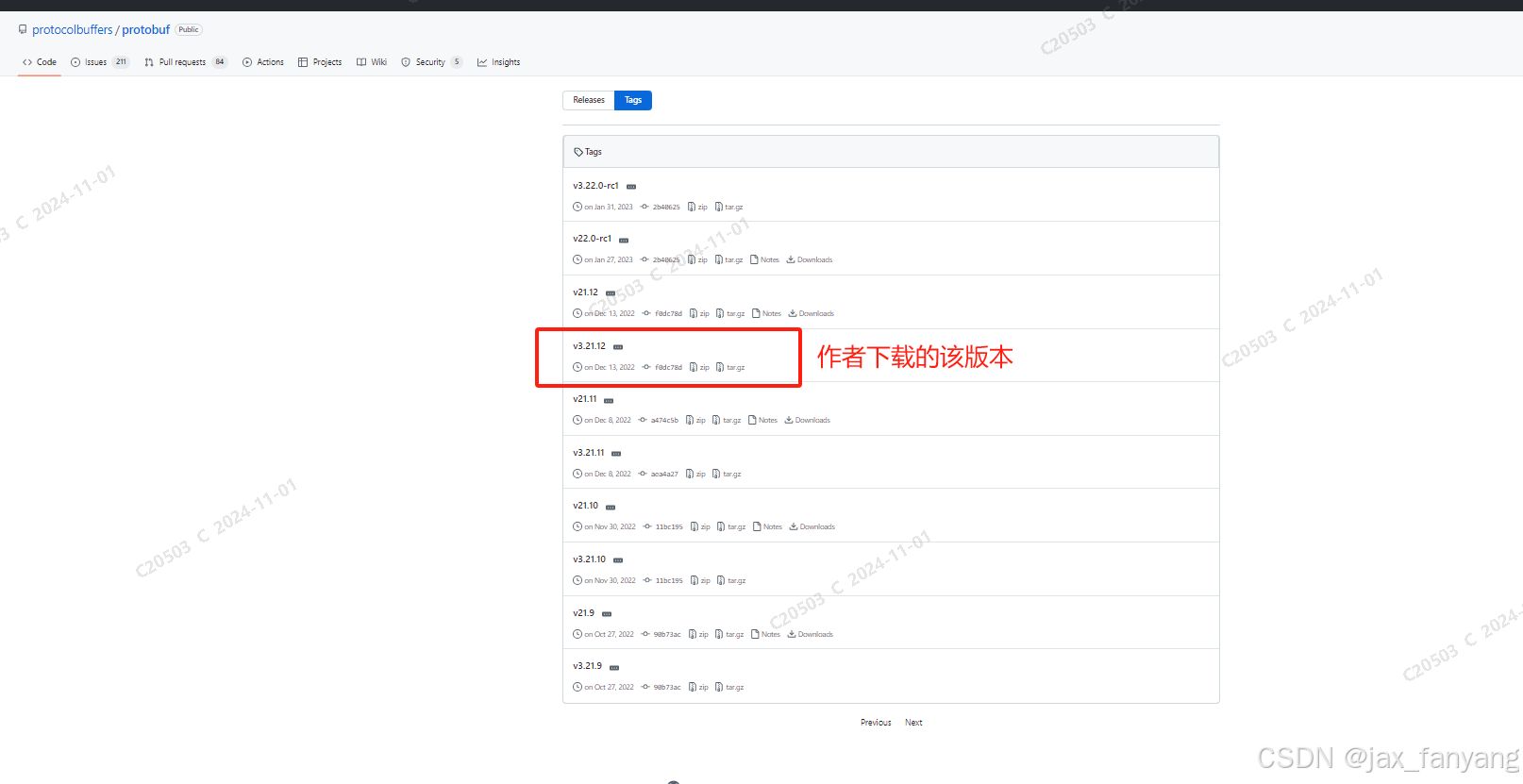1523x784 pixels.
Task: Open commit f0dc78d in v3.21.12 row
Action: 662,367
